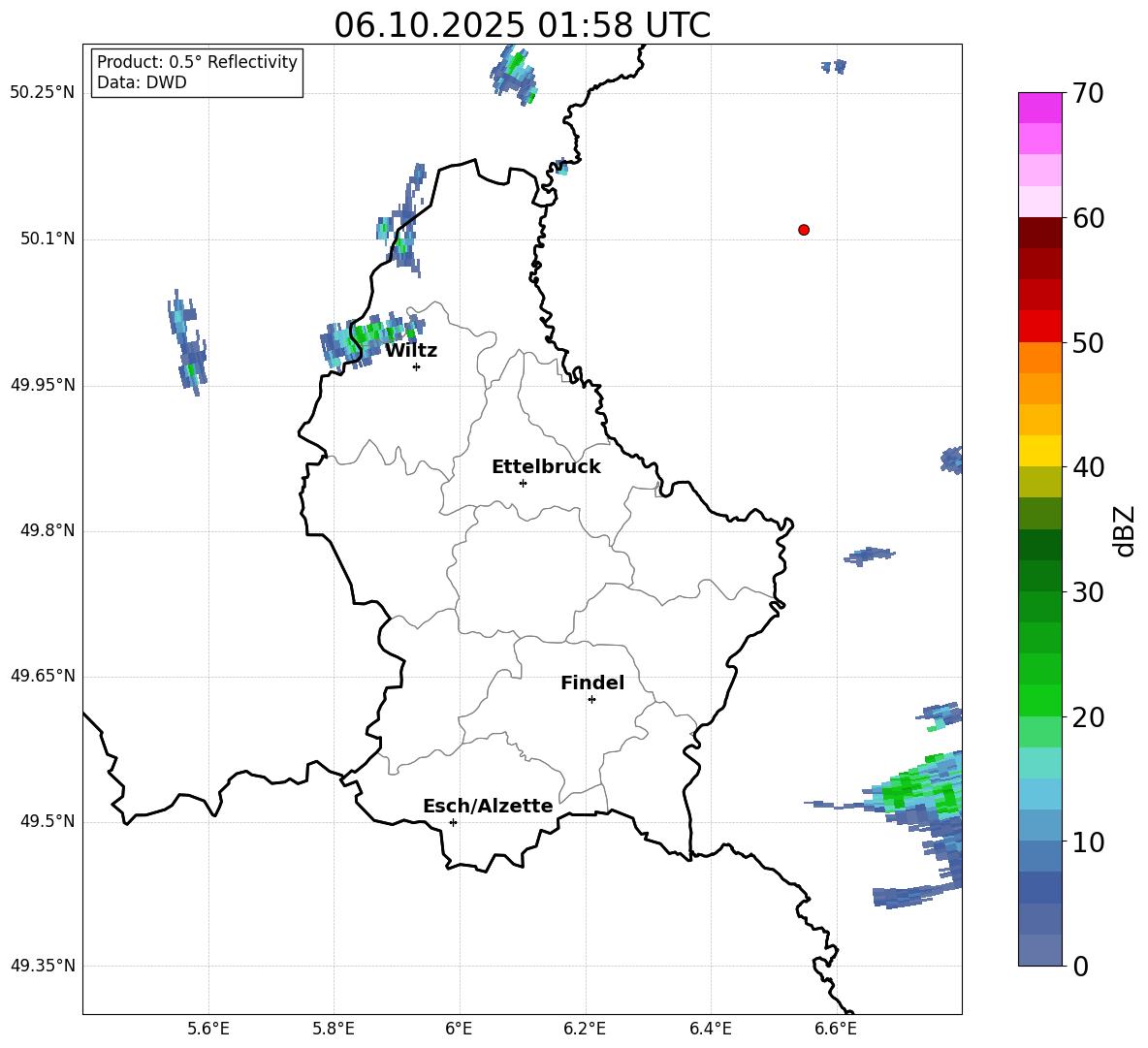Click the Wiltz station cross marker

pos(417,366)
